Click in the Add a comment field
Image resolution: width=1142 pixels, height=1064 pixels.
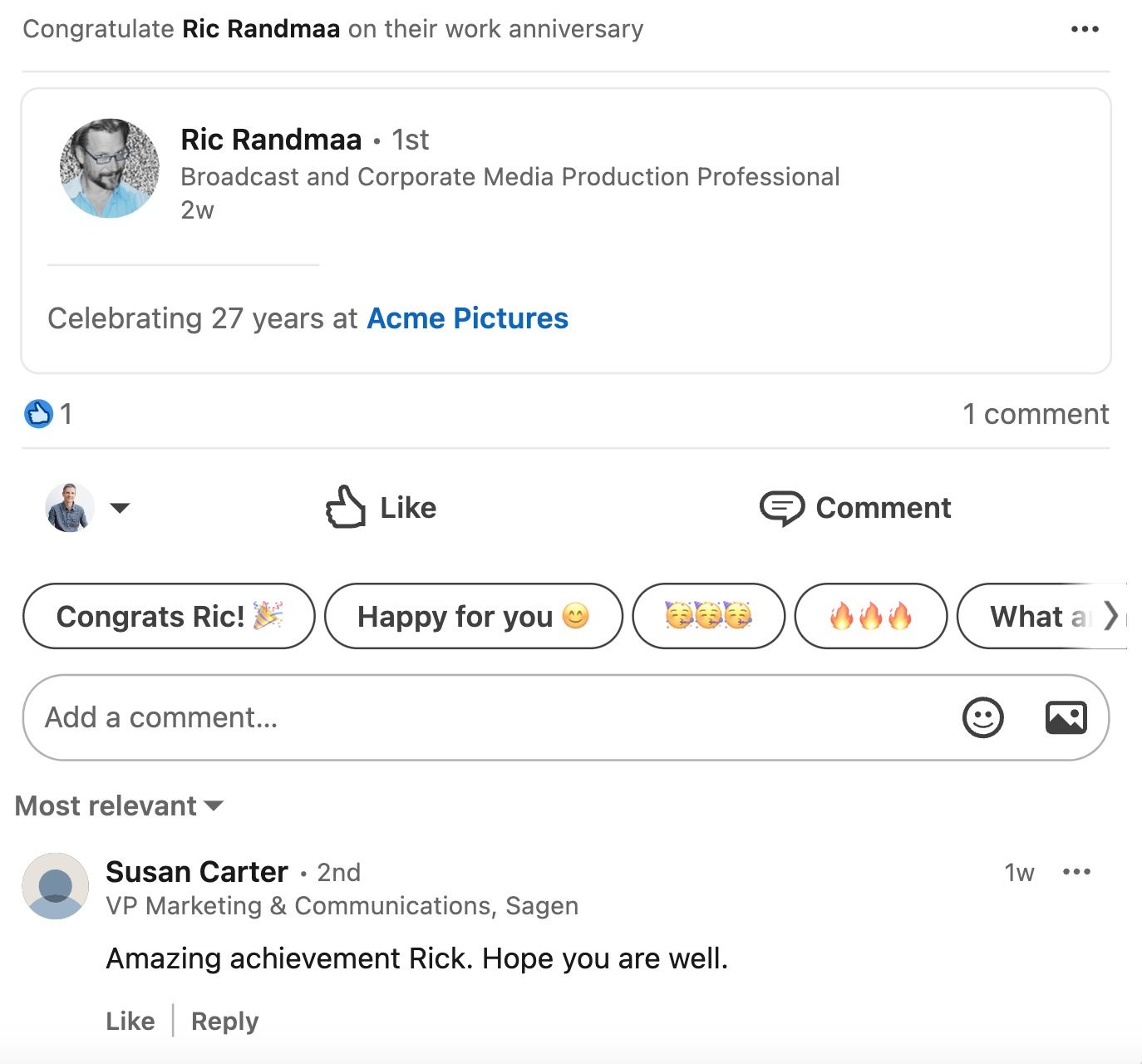point(482,717)
